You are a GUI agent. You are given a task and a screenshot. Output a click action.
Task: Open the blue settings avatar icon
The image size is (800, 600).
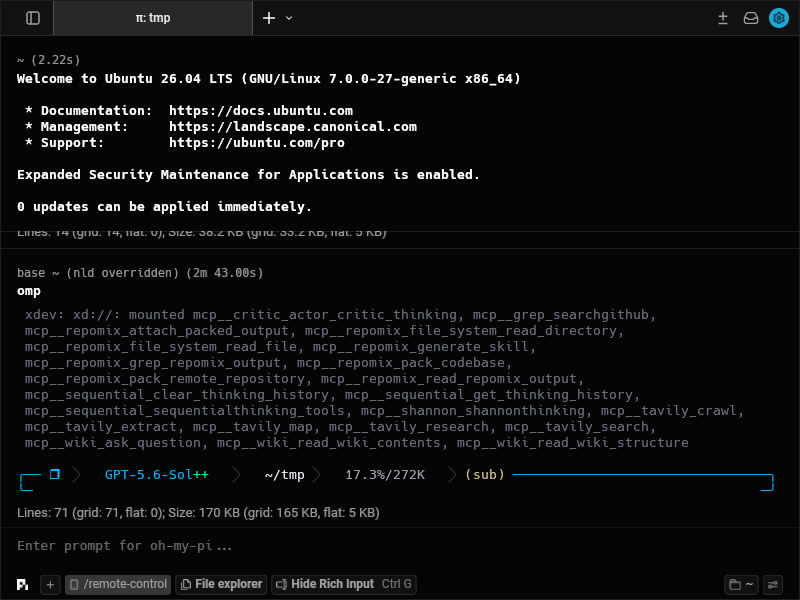tap(779, 18)
